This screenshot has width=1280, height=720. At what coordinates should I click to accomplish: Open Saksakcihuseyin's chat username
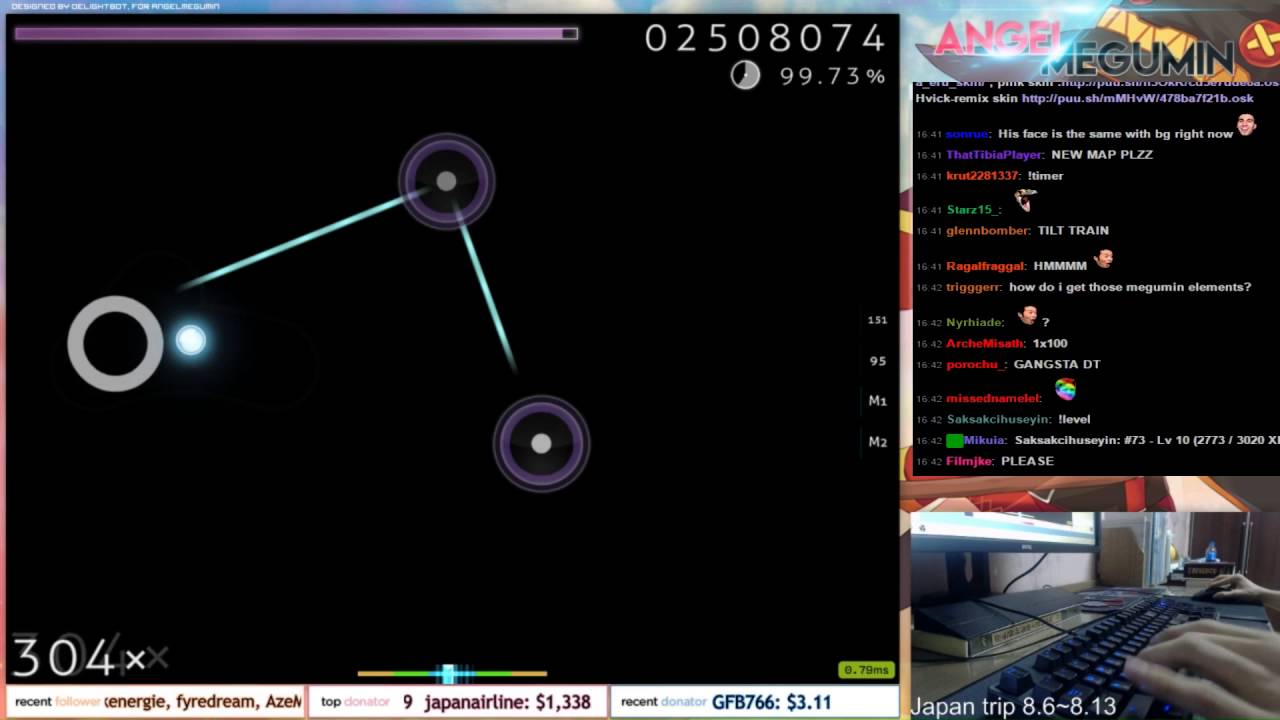tap(997, 420)
